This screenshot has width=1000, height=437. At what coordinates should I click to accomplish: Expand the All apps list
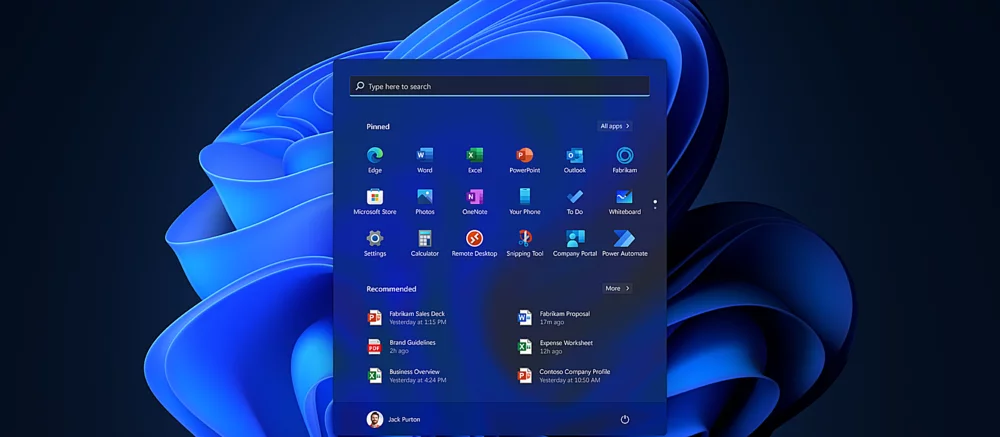pyautogui.click(x=615, y=126)
